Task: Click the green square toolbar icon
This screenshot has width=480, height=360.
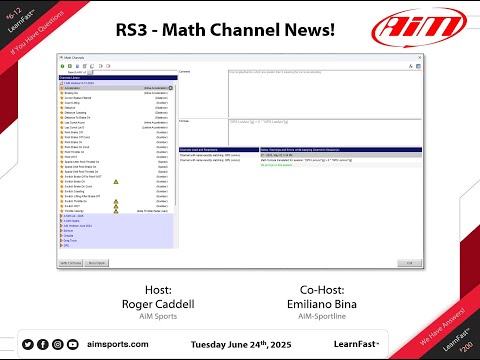Action: (x=70, y=66)
